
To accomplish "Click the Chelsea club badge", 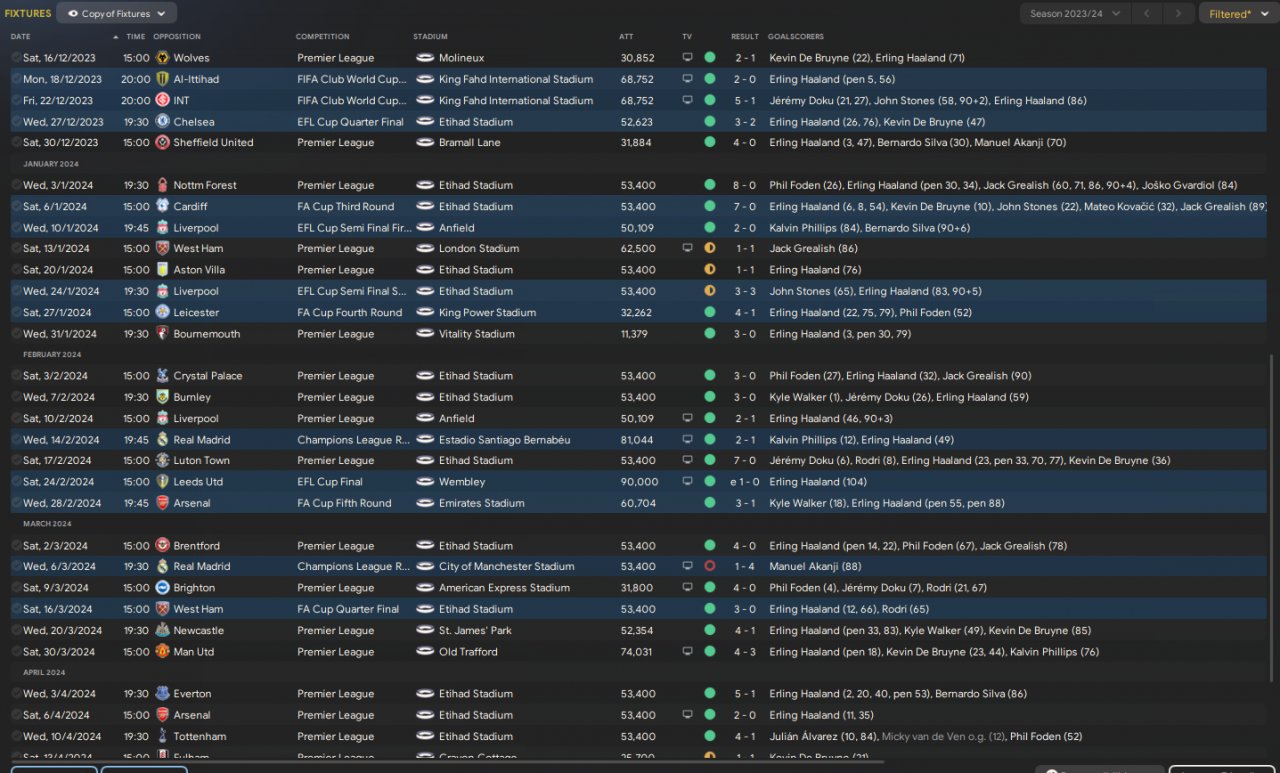I will (162, 122).
